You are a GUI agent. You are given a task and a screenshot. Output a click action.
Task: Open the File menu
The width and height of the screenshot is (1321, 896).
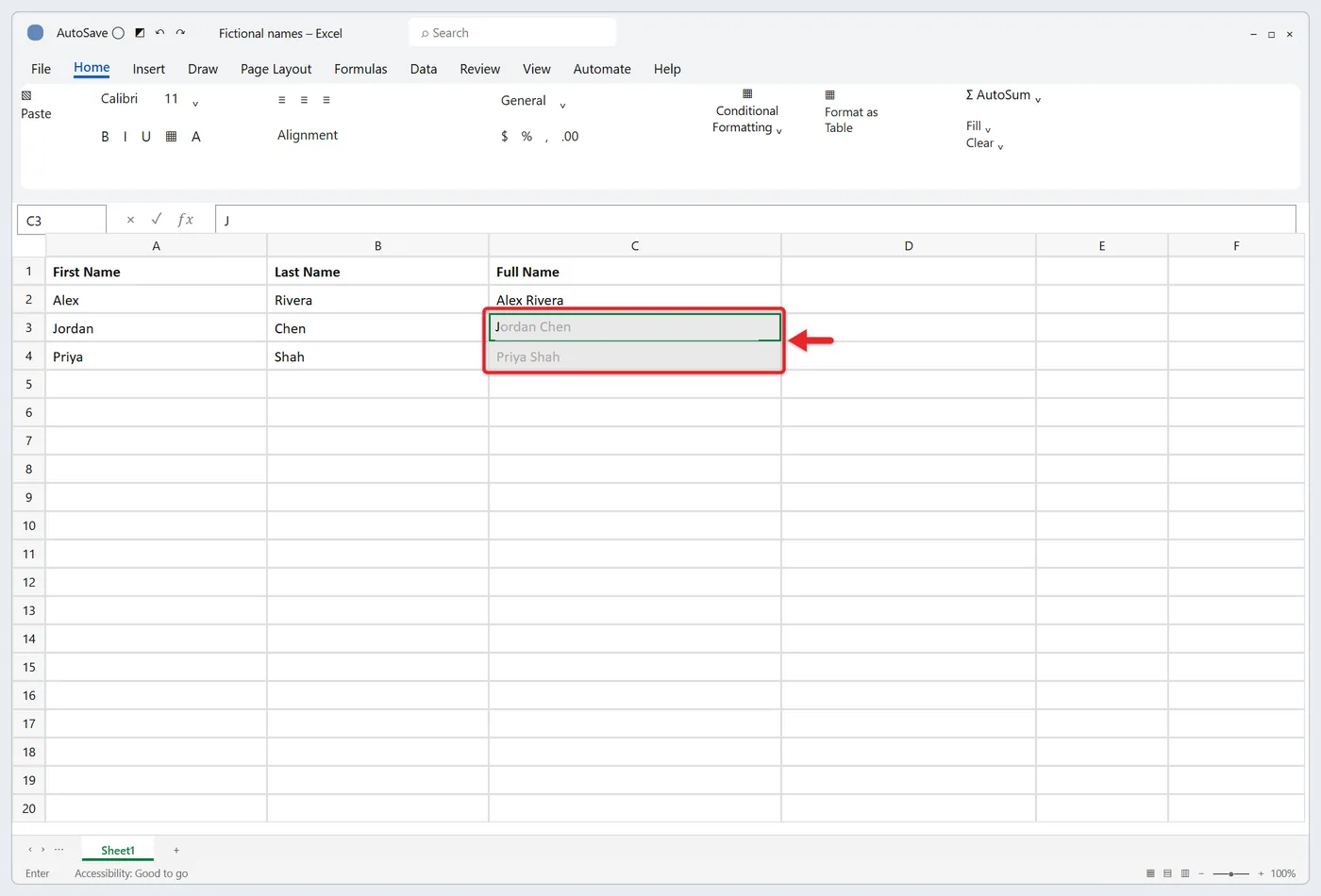[x=42, y=69]
